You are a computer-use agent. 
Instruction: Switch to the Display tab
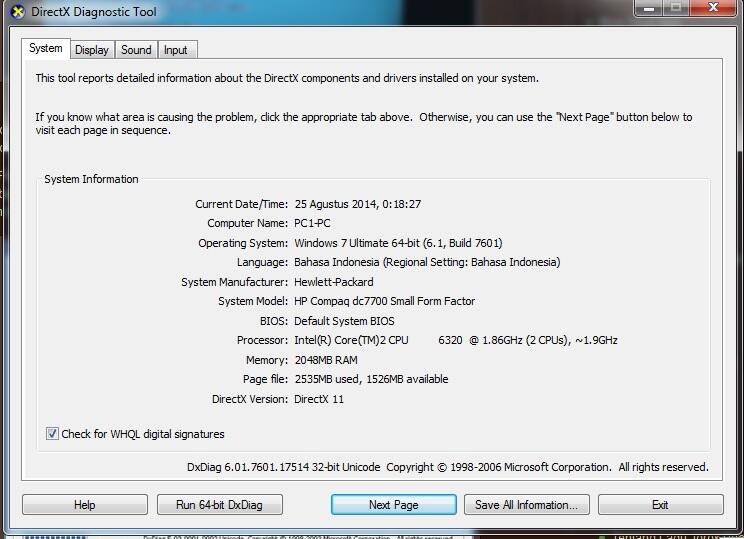(x=92, y=50)
